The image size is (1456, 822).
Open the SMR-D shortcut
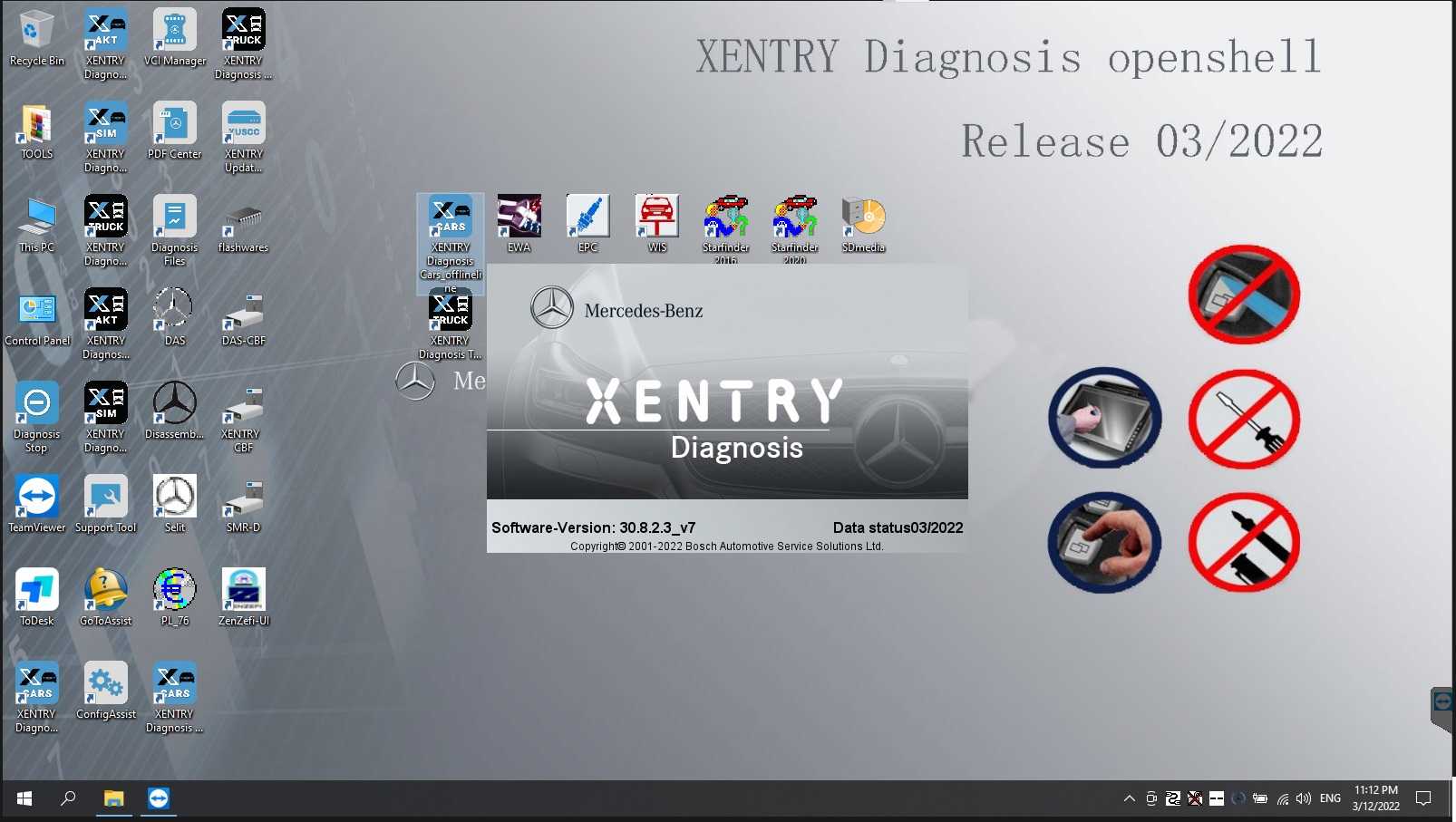(243, 505)
